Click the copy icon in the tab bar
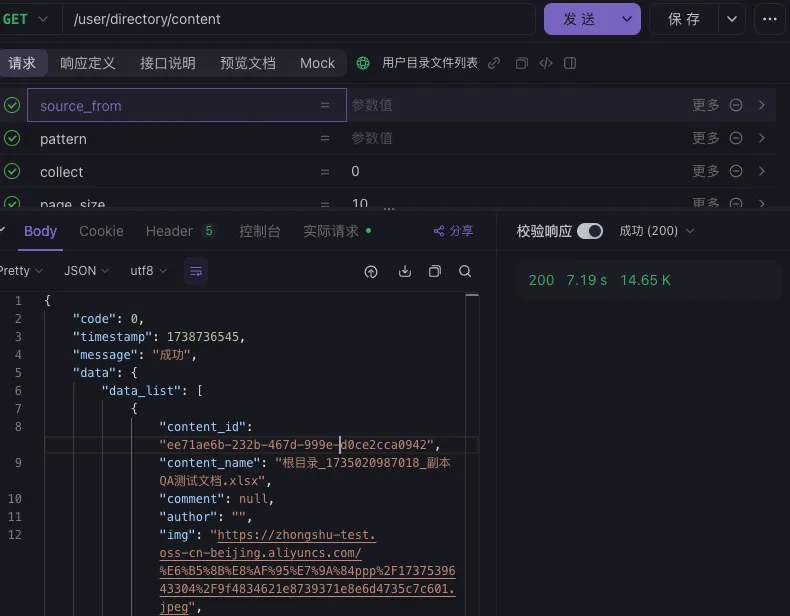790x616 pixels. (x=522, y=63)
